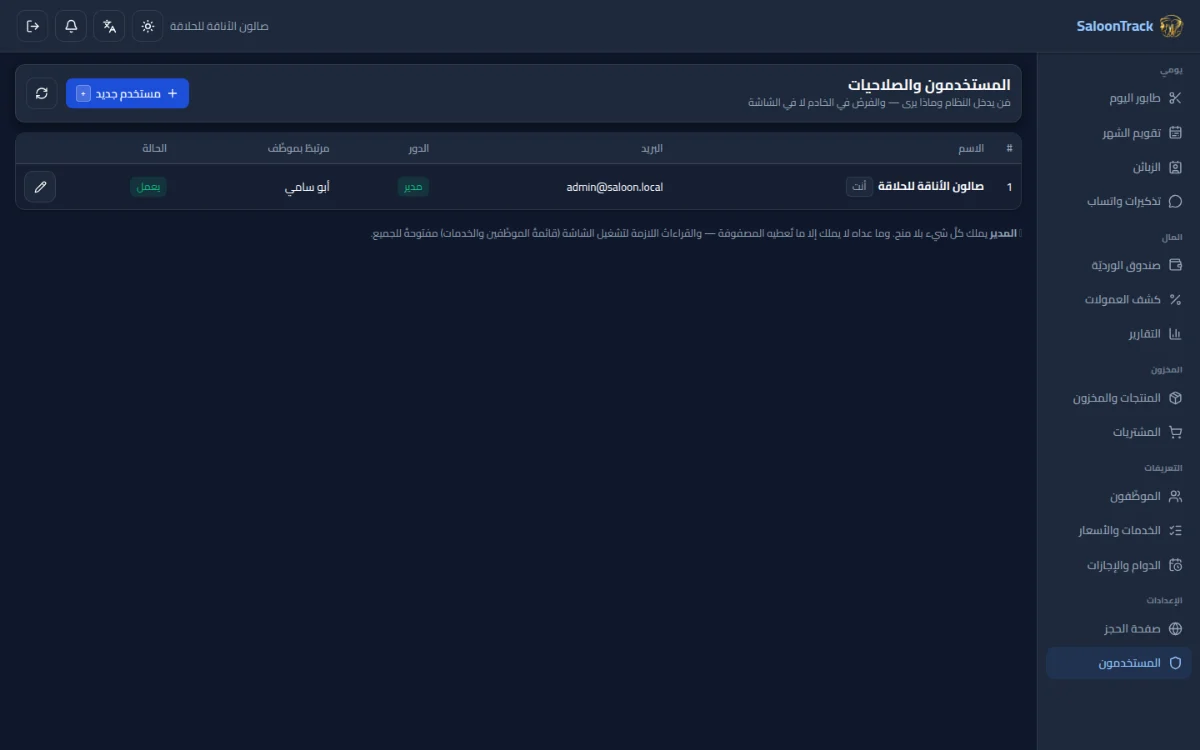
Task: Open تذكيرات واتساب page
Action: coord(1119,201)
